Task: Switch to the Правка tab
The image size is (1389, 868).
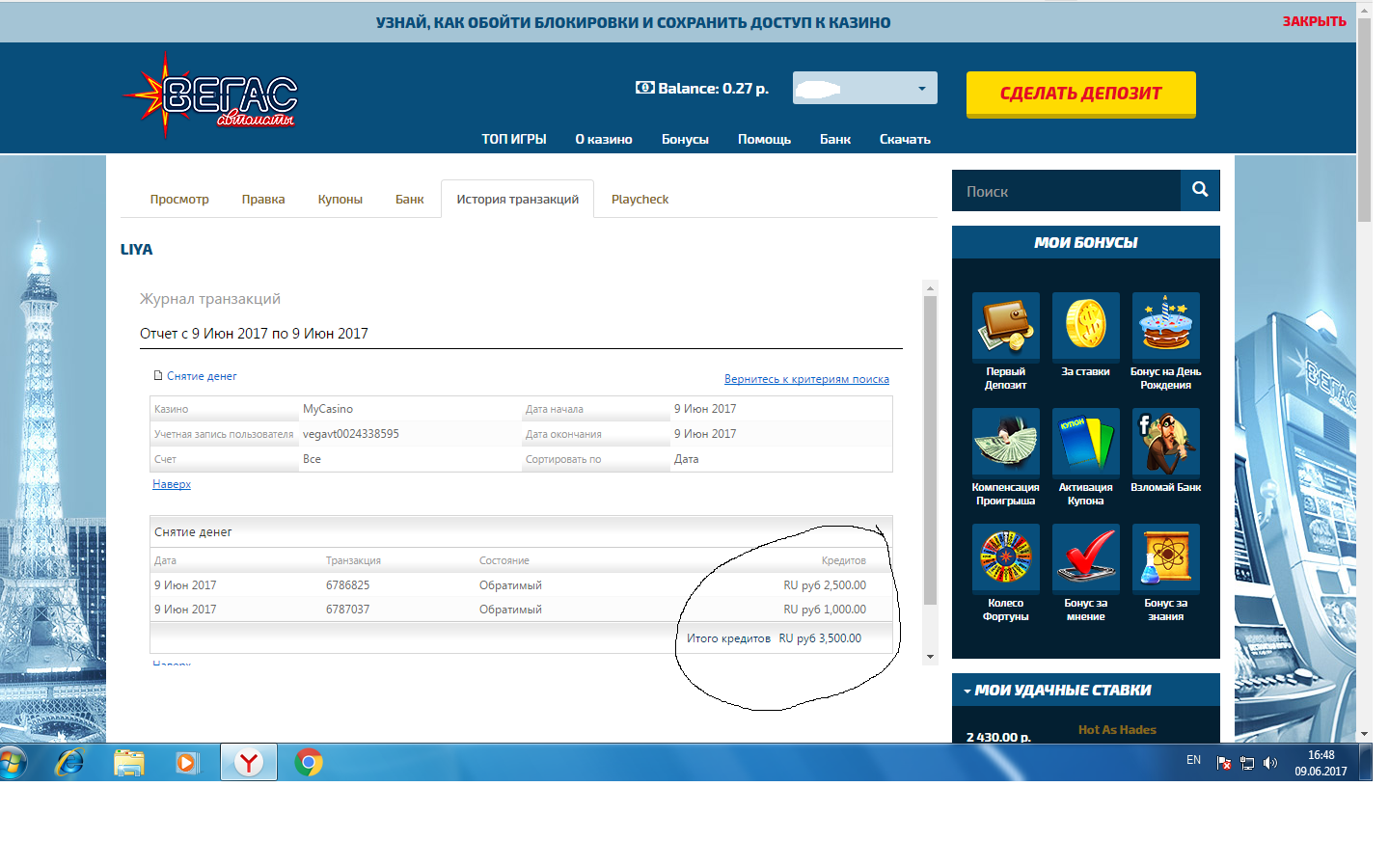Action: (263, 199)
